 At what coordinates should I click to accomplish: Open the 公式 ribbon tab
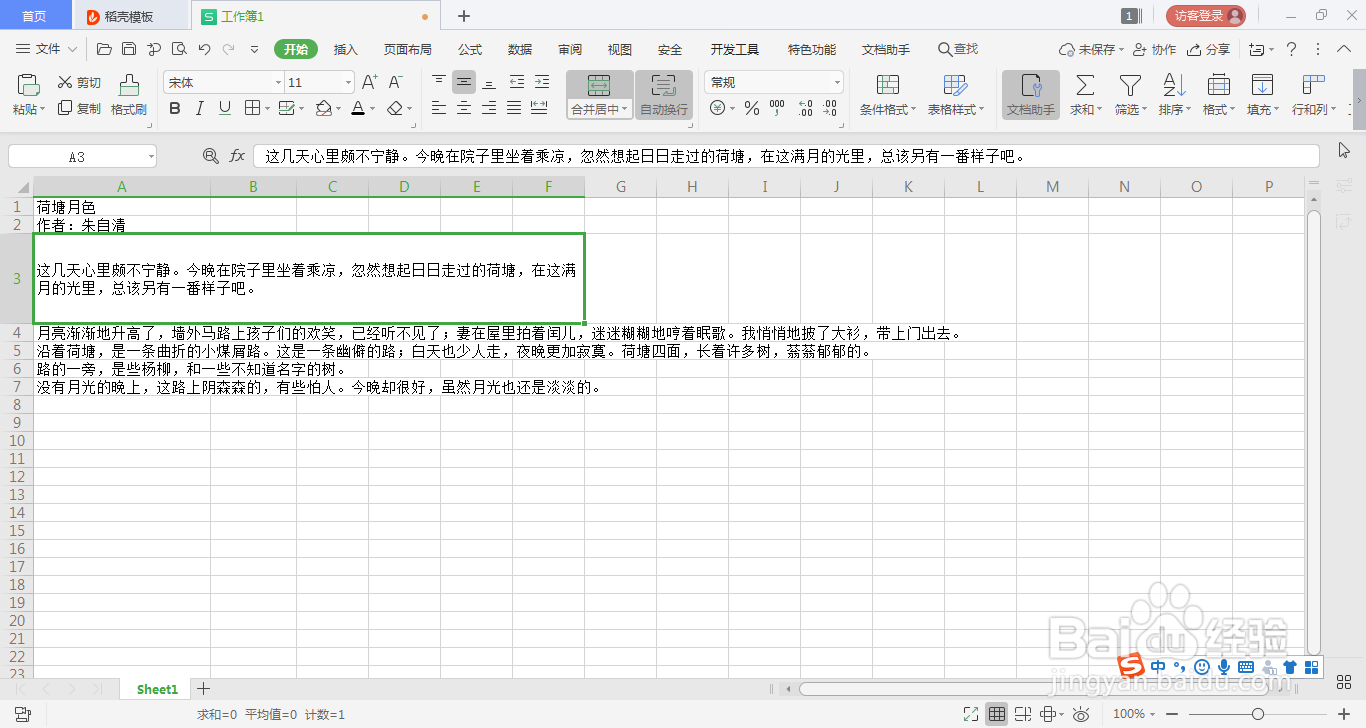pos(470,49)
